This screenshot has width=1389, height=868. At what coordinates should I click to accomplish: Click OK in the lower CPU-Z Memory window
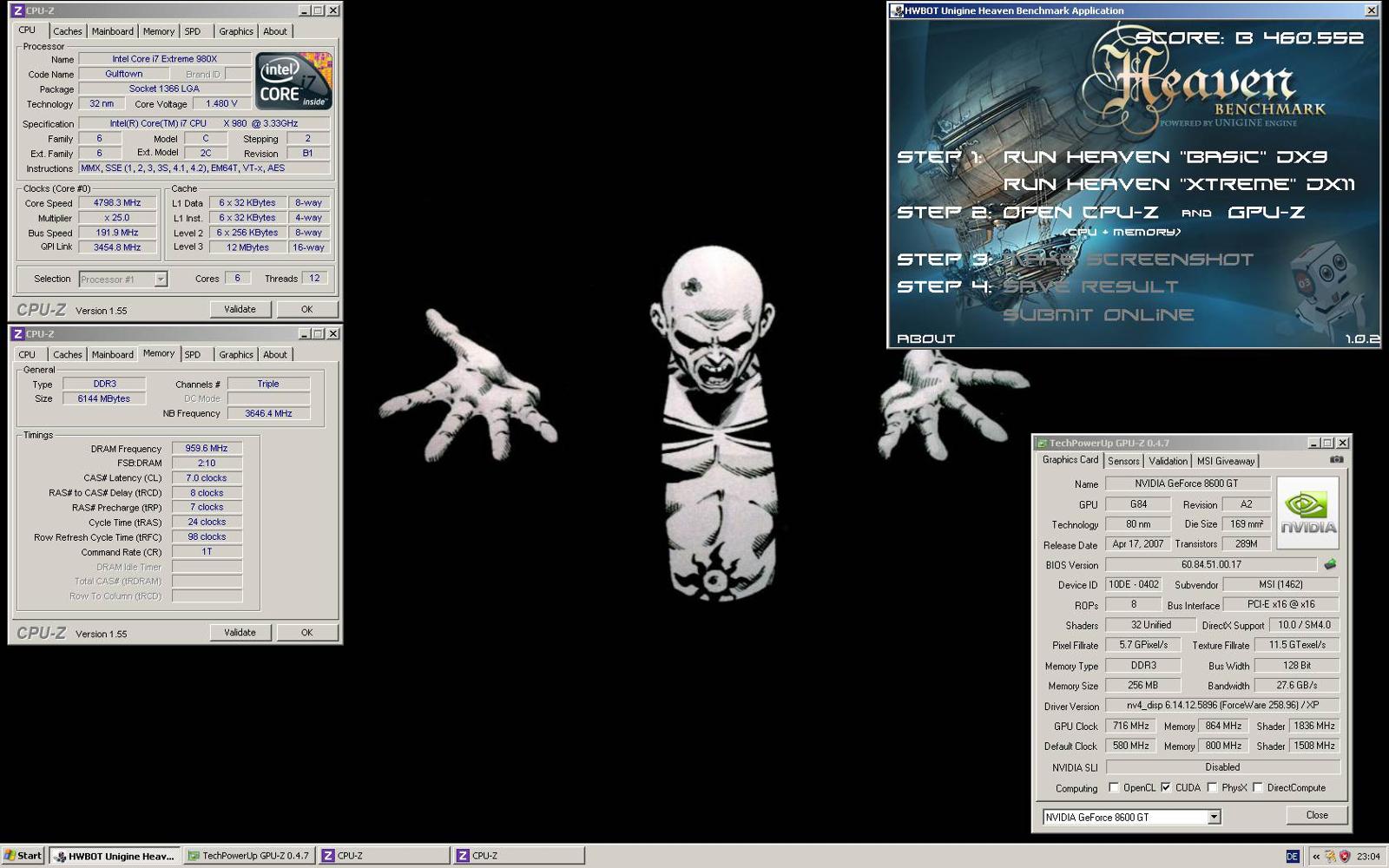[306, 632]
